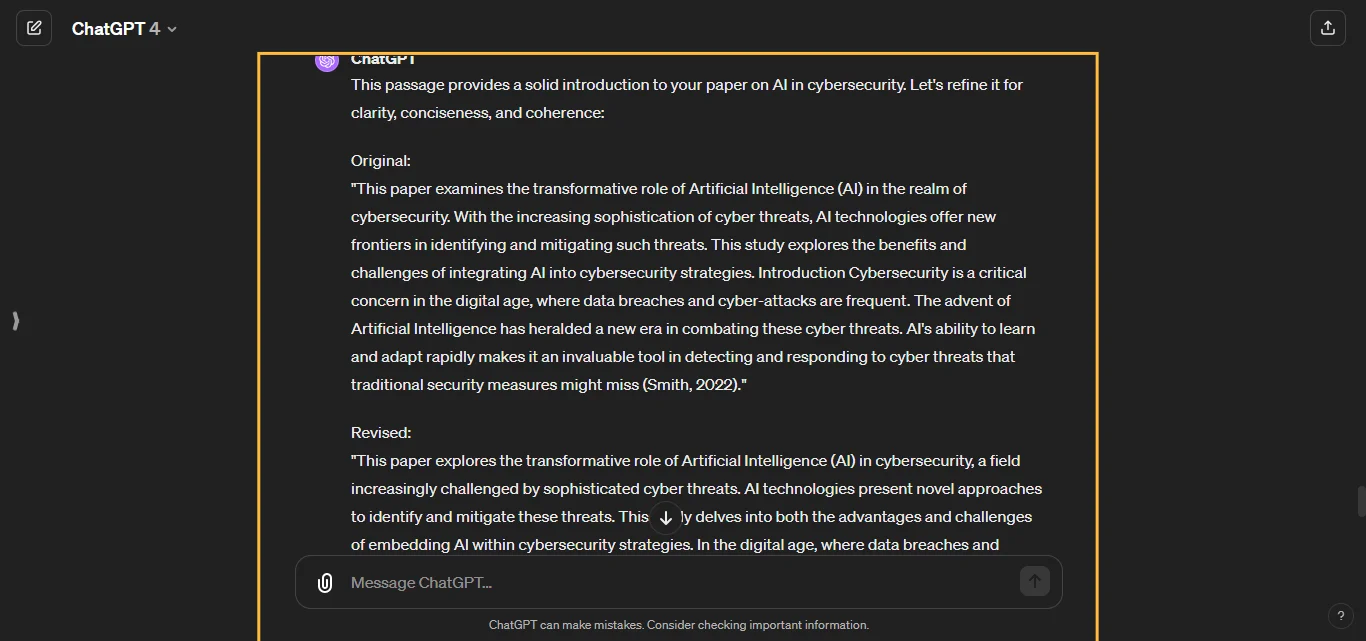Click the revised paragraph starting "This paper explores"

tap(696, 502)
